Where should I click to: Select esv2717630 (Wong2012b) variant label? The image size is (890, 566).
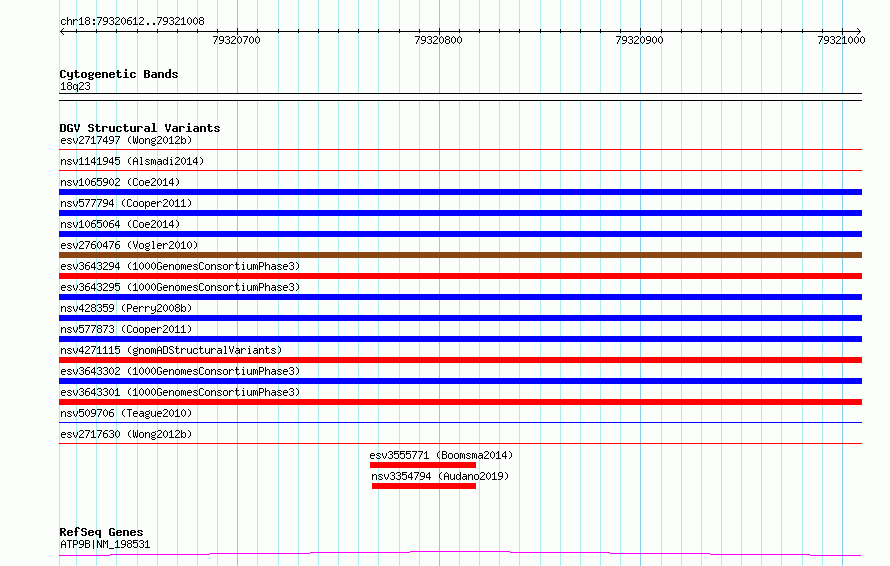click(126, 434)
